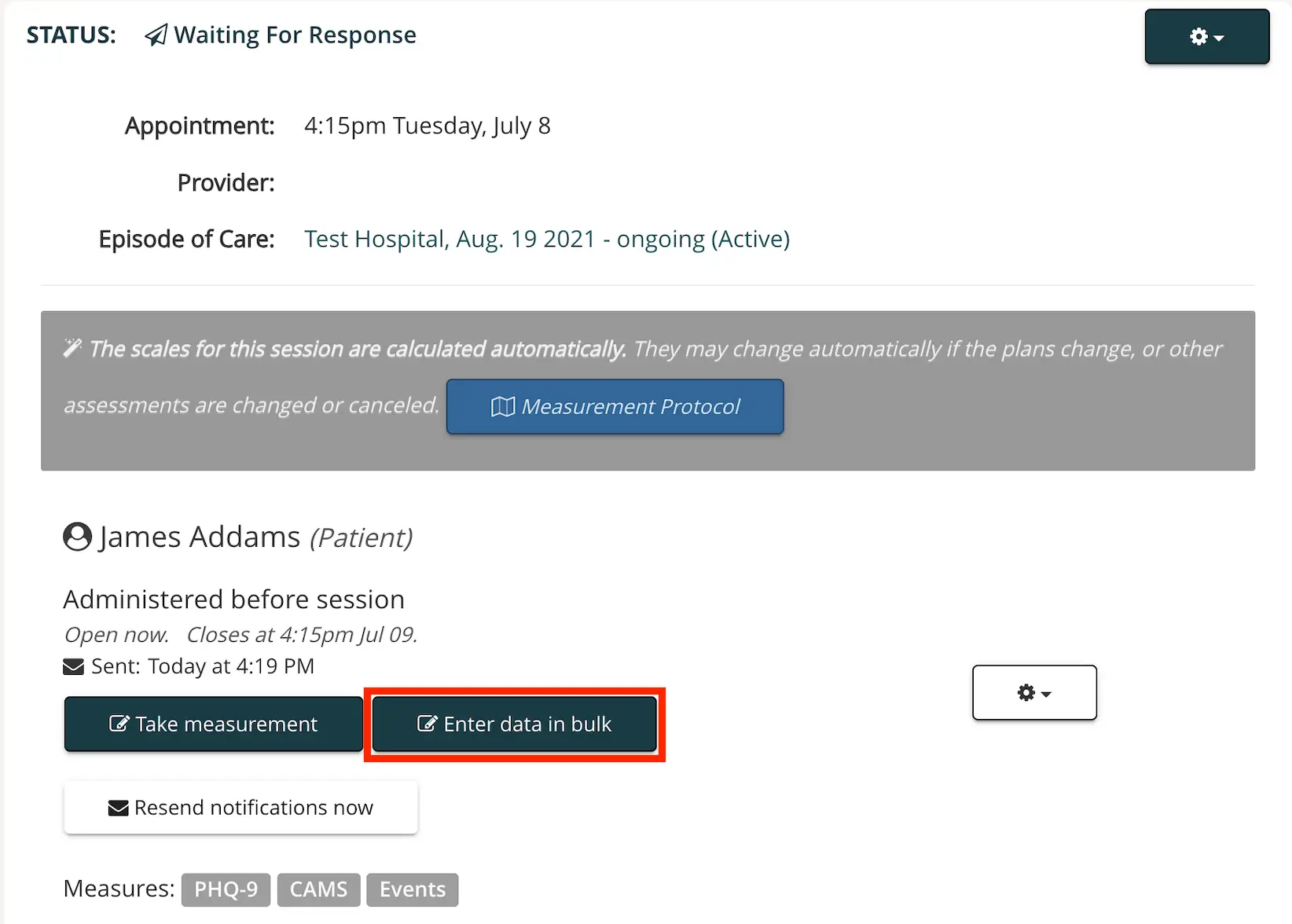Click the Waiting For Response status label
The image size is (1292, 924).
click(x=295, y=35)
